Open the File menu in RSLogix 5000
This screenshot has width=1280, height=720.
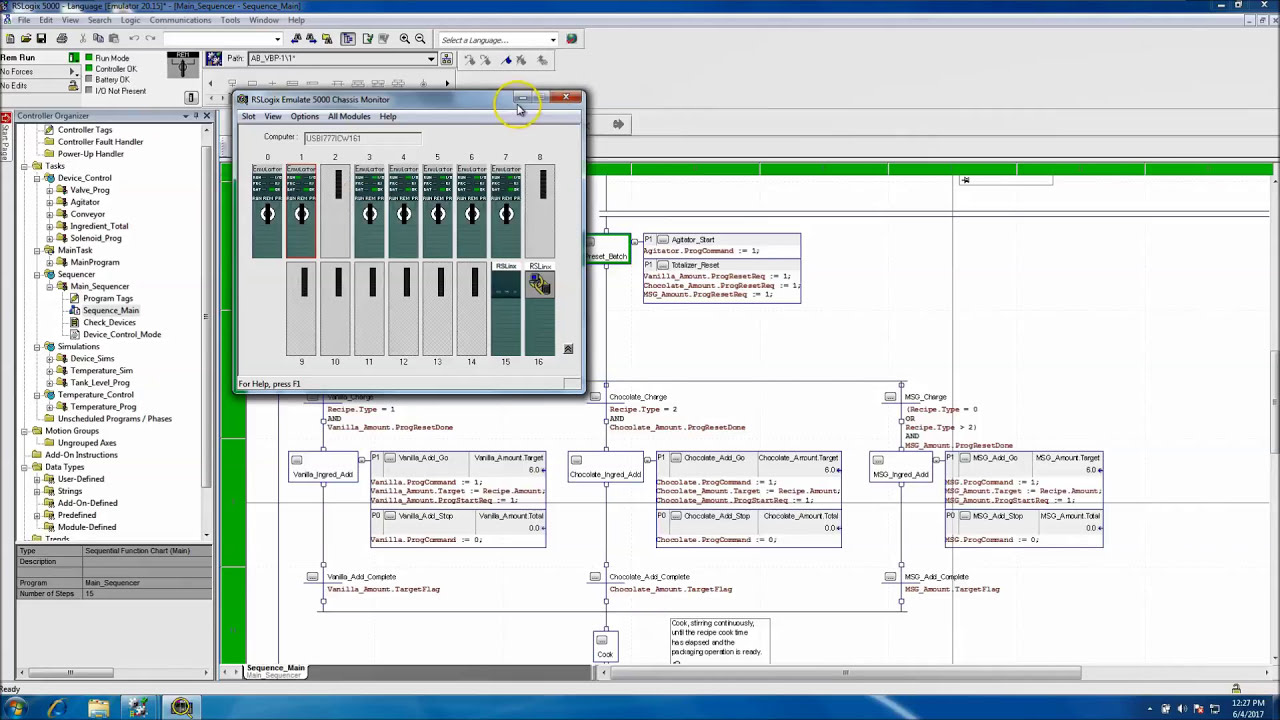pos(22,20)
